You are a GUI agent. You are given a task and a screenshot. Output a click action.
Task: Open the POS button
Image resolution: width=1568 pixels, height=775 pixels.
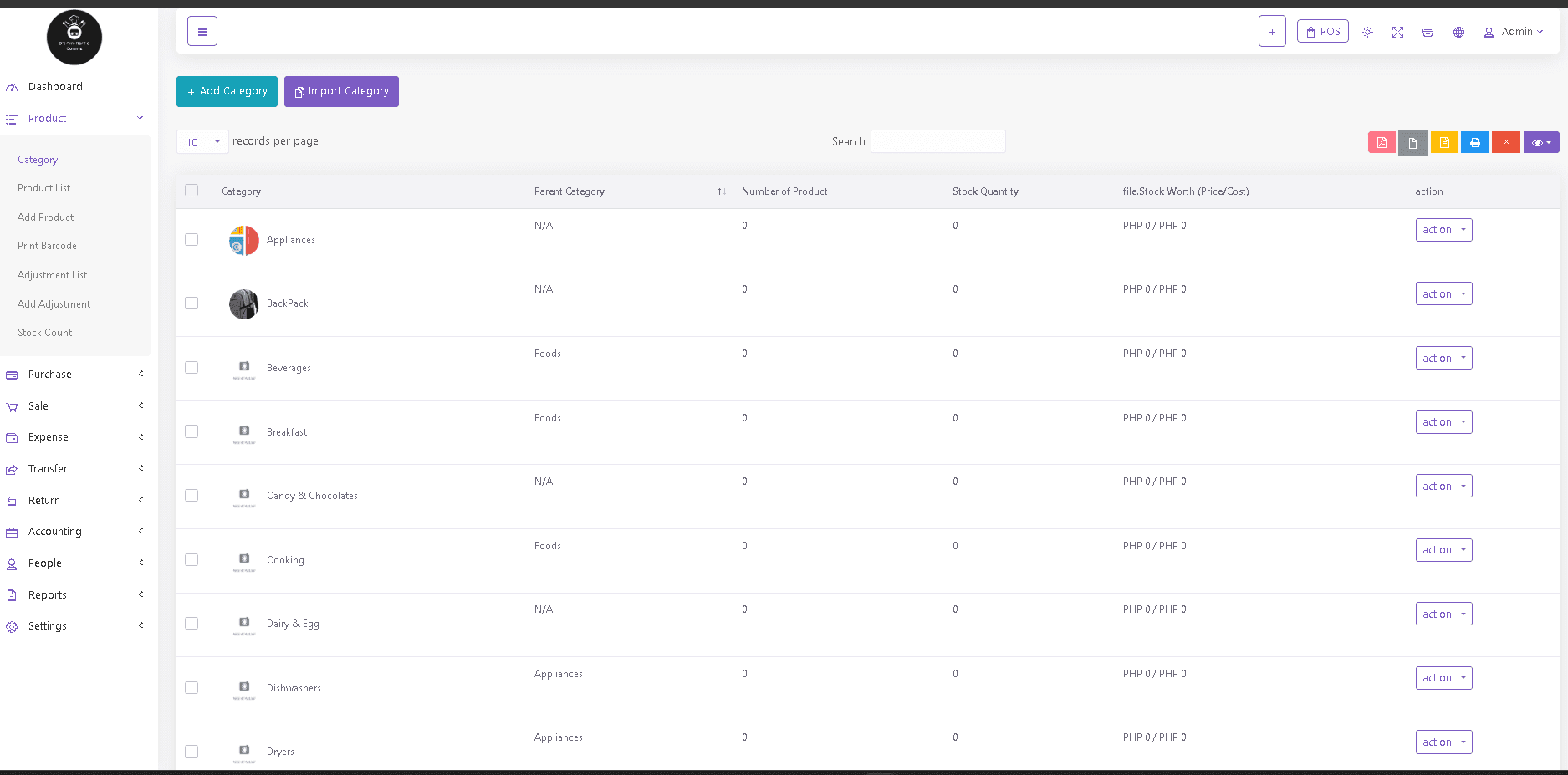click(x=1322, y=32)
